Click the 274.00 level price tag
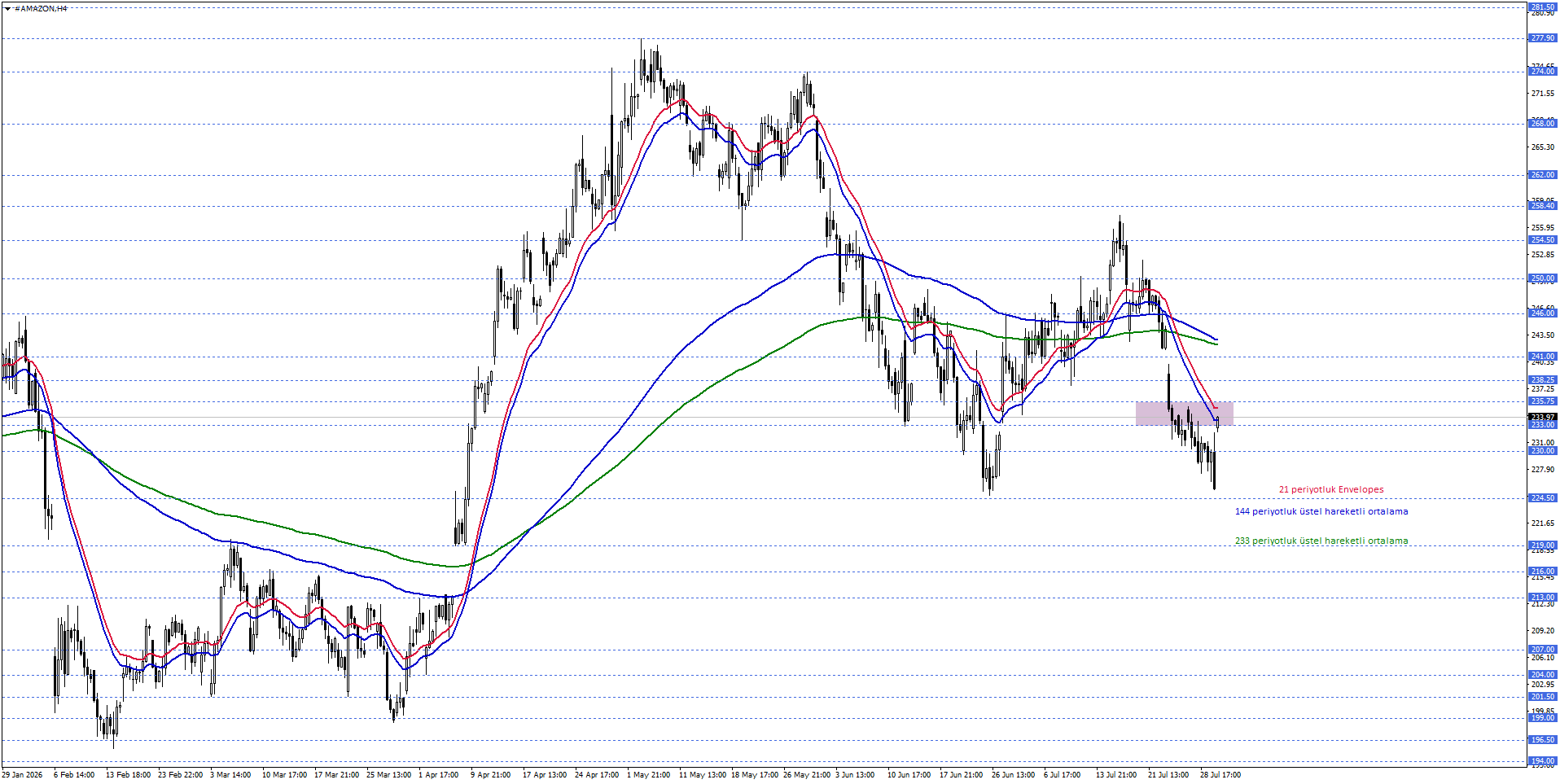The width and height of the screenshot is (1560, 784). point(1543,72)
